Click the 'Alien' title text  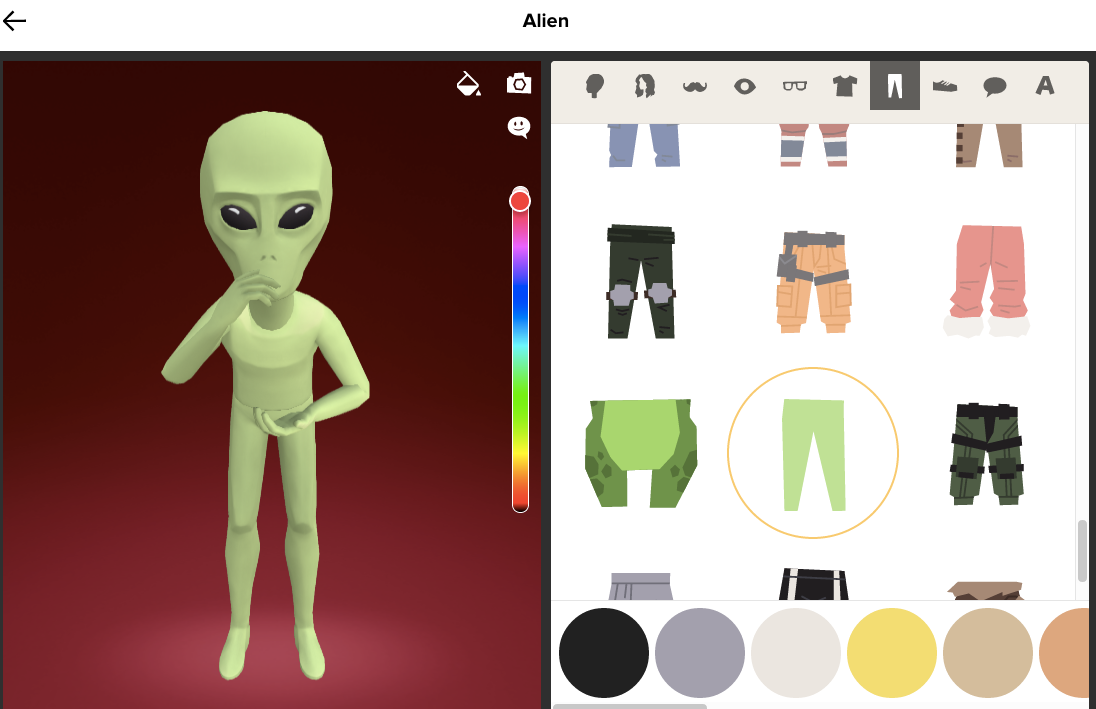tap(546, 21)
